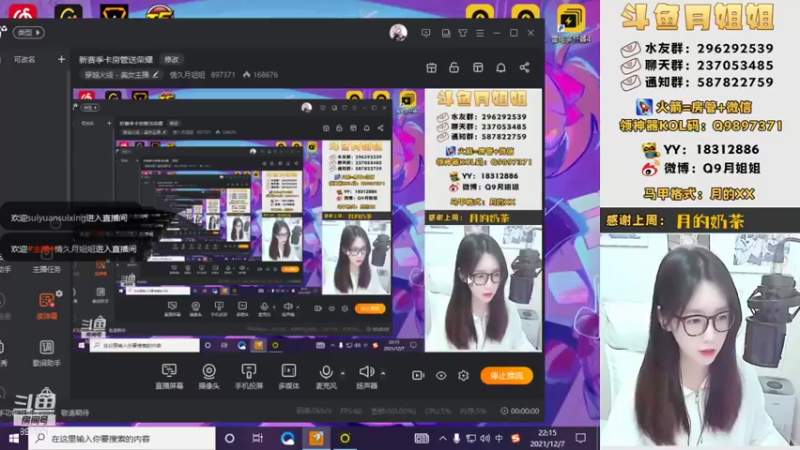Switch the 中 input language indicator
The image size is (800, 450).
pyautogui.click(x=499, y=438)
